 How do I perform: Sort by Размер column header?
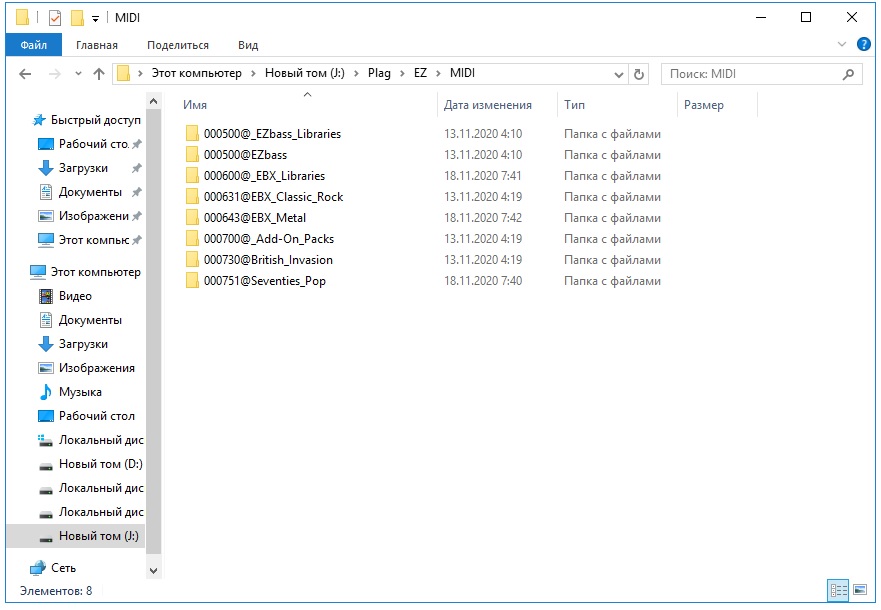(703, 105)
